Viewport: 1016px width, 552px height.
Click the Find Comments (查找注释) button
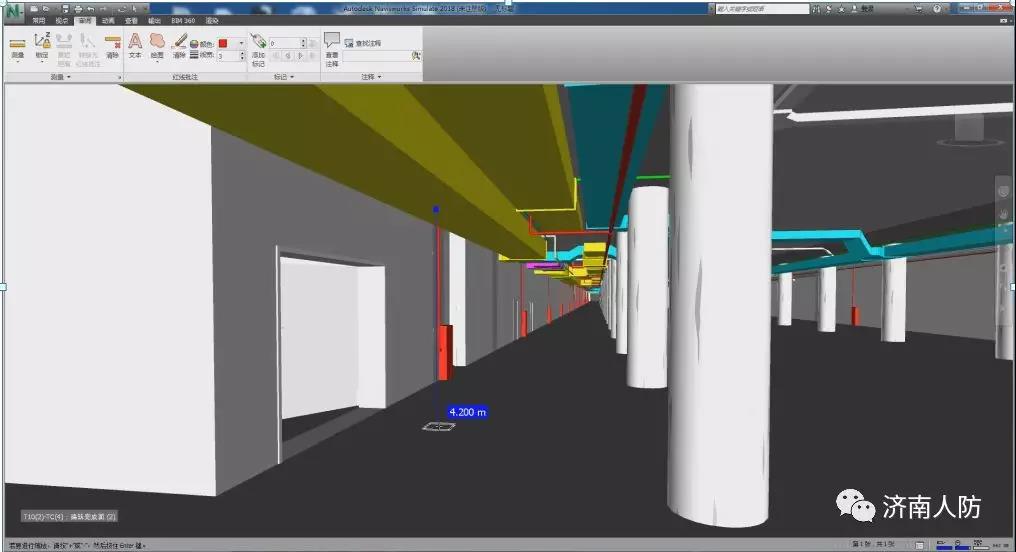tap(362, 43)
